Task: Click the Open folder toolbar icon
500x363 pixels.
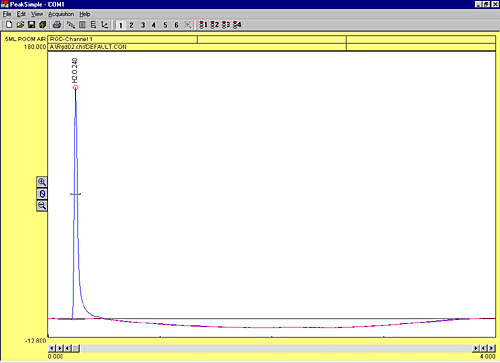Action: pos(20,25)
